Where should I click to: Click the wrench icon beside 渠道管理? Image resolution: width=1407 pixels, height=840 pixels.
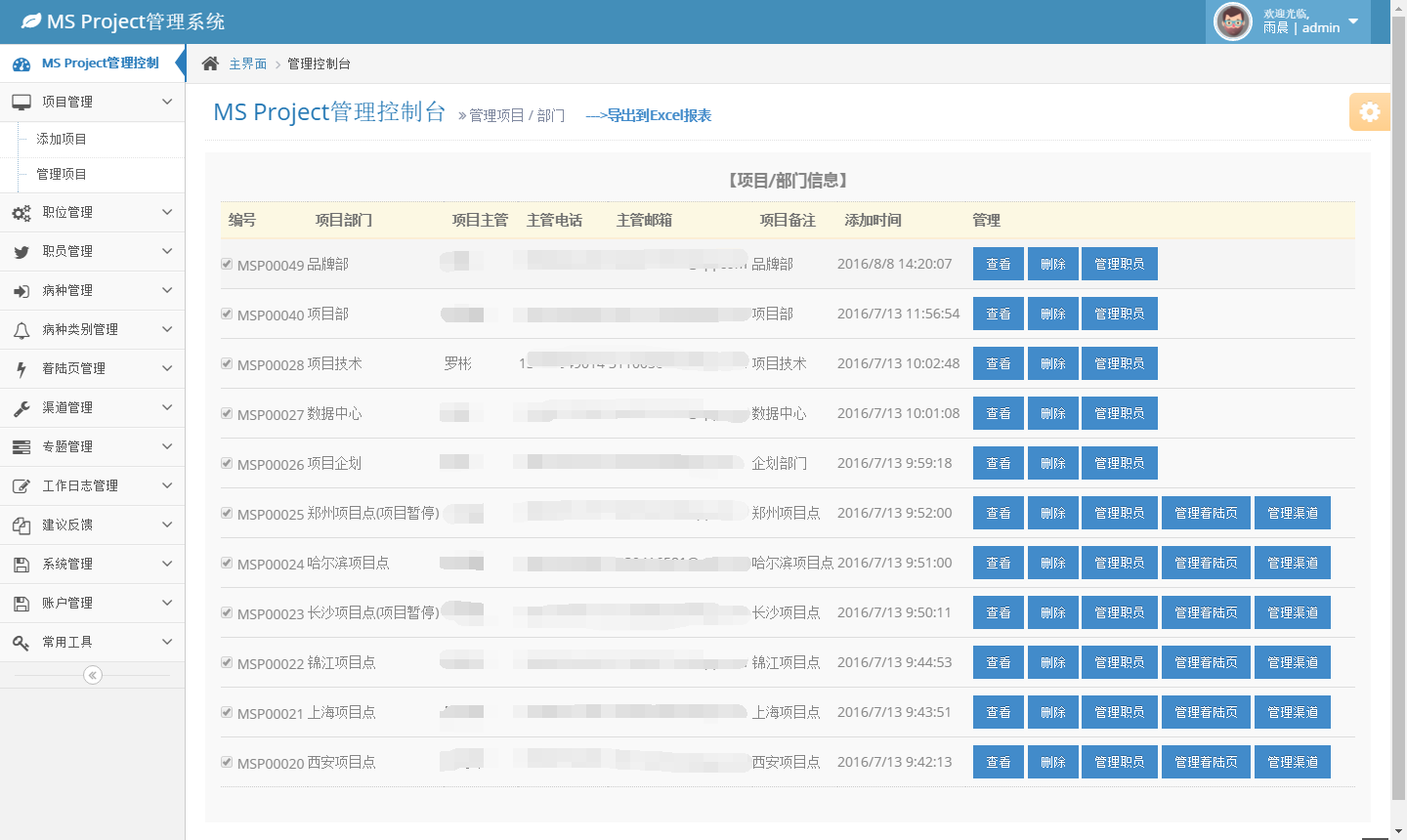21,408
